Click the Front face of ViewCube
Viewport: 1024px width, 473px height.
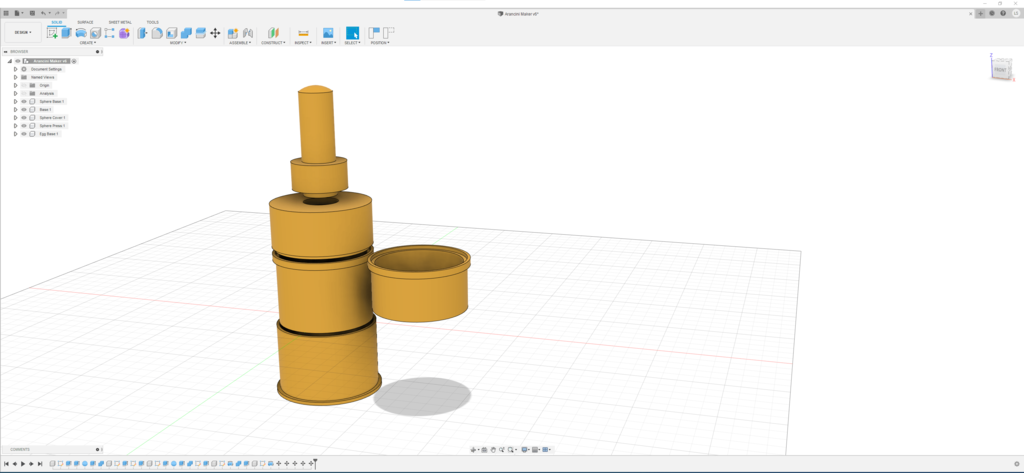1000,69
